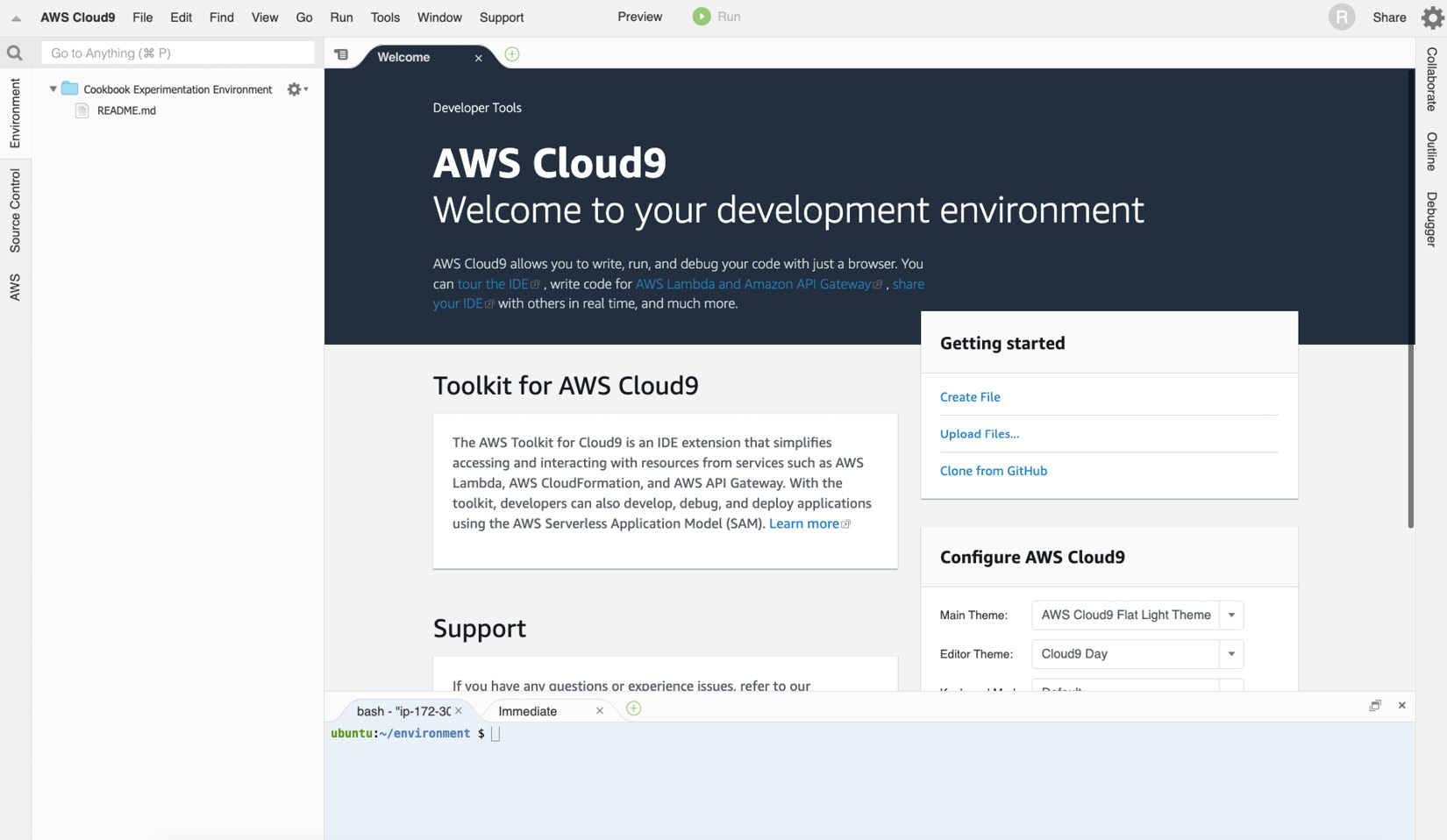Select README.md in the file tree

pyautogui.click(x=126, y=110)
